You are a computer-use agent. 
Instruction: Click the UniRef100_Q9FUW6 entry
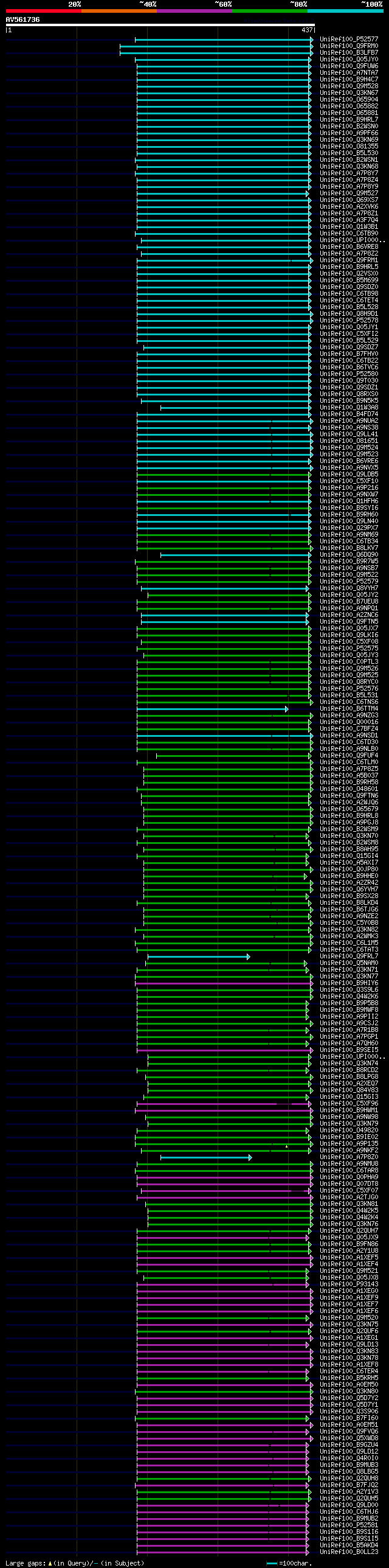pos(349,66)
